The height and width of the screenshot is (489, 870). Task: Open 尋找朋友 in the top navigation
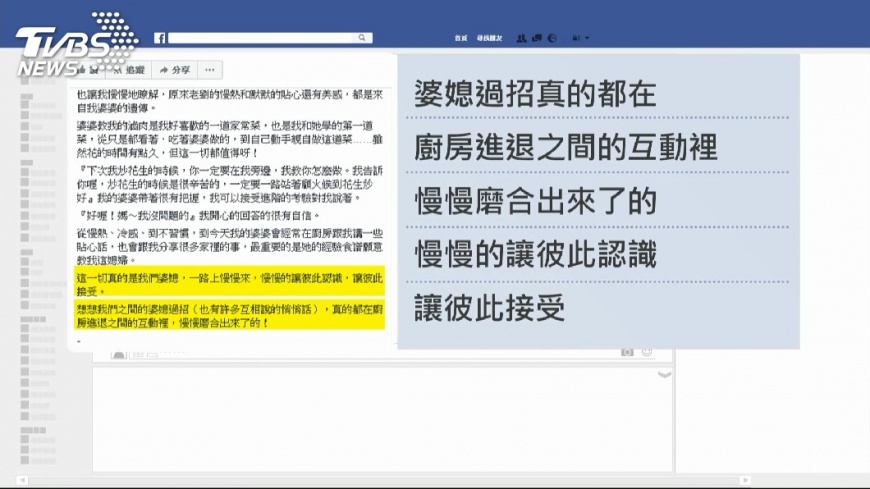(x=489, y=38)
